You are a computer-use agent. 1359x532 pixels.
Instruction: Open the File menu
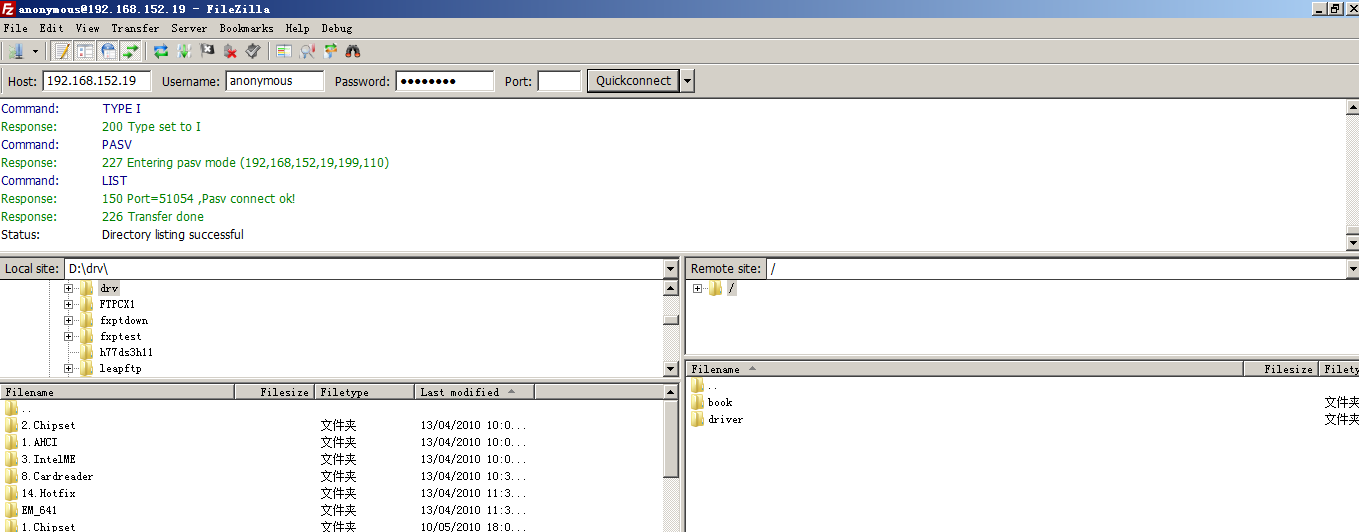16,29
